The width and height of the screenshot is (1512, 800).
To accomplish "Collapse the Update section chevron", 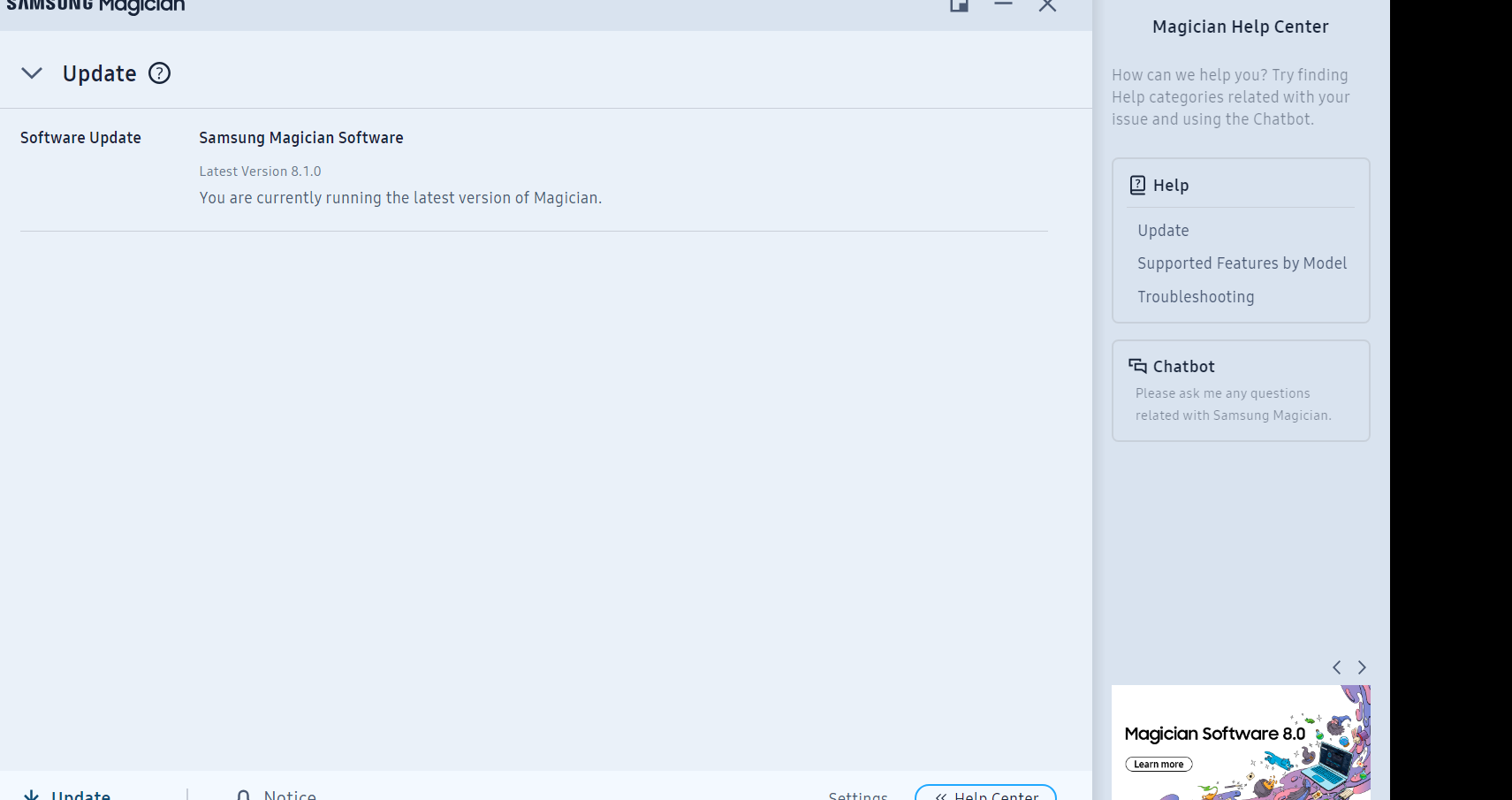I will coord(32,73).
